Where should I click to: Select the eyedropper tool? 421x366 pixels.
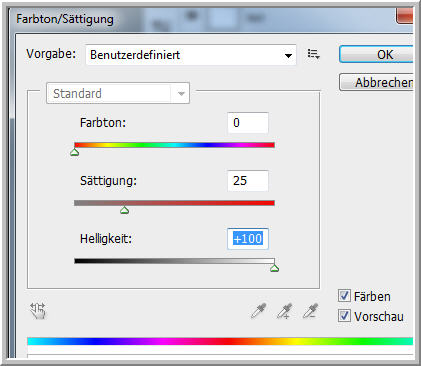pyautogui.click(x=258, y=311)
